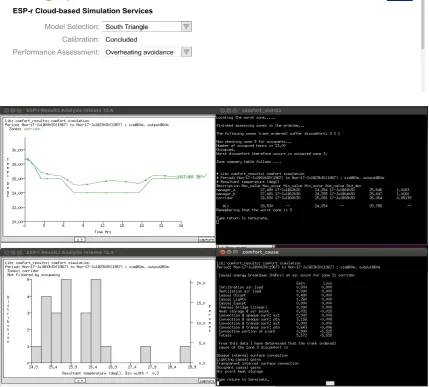
Task: Click Air point heat storage line
Action: coord(241,371)
